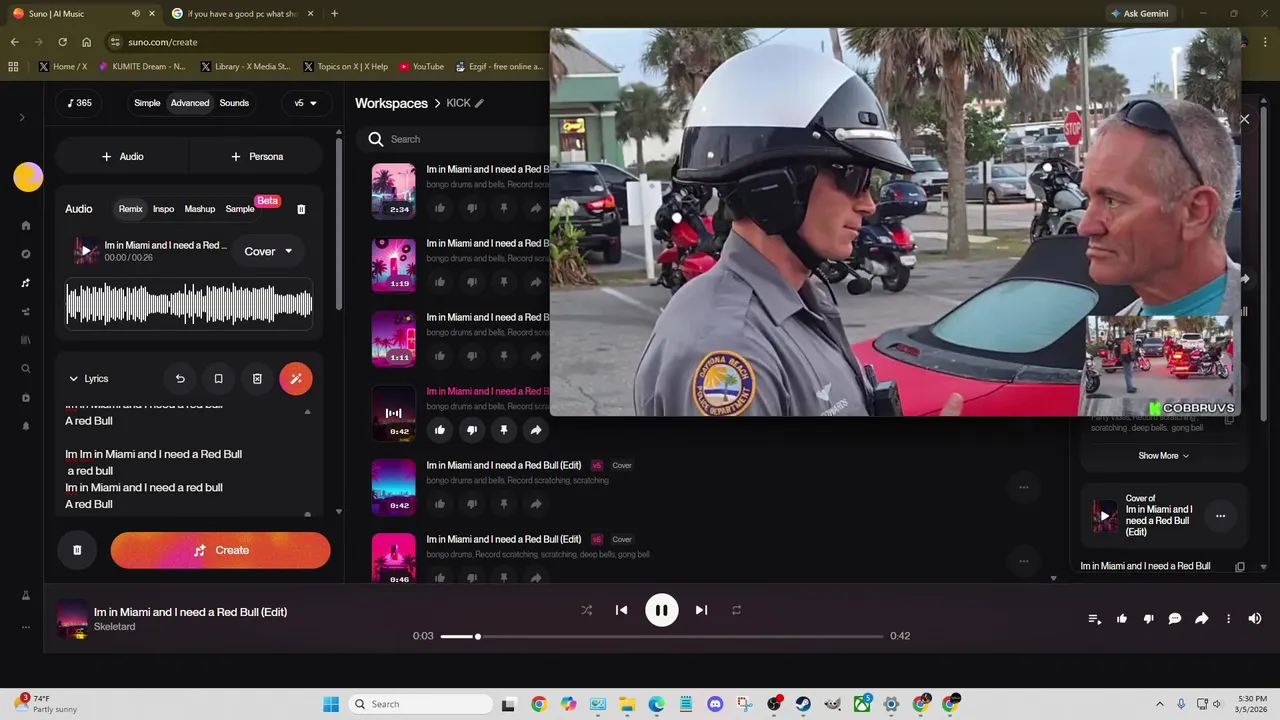Select the Mashup audio tab
The image size is (1280, 720).
[x=200, y=209]
